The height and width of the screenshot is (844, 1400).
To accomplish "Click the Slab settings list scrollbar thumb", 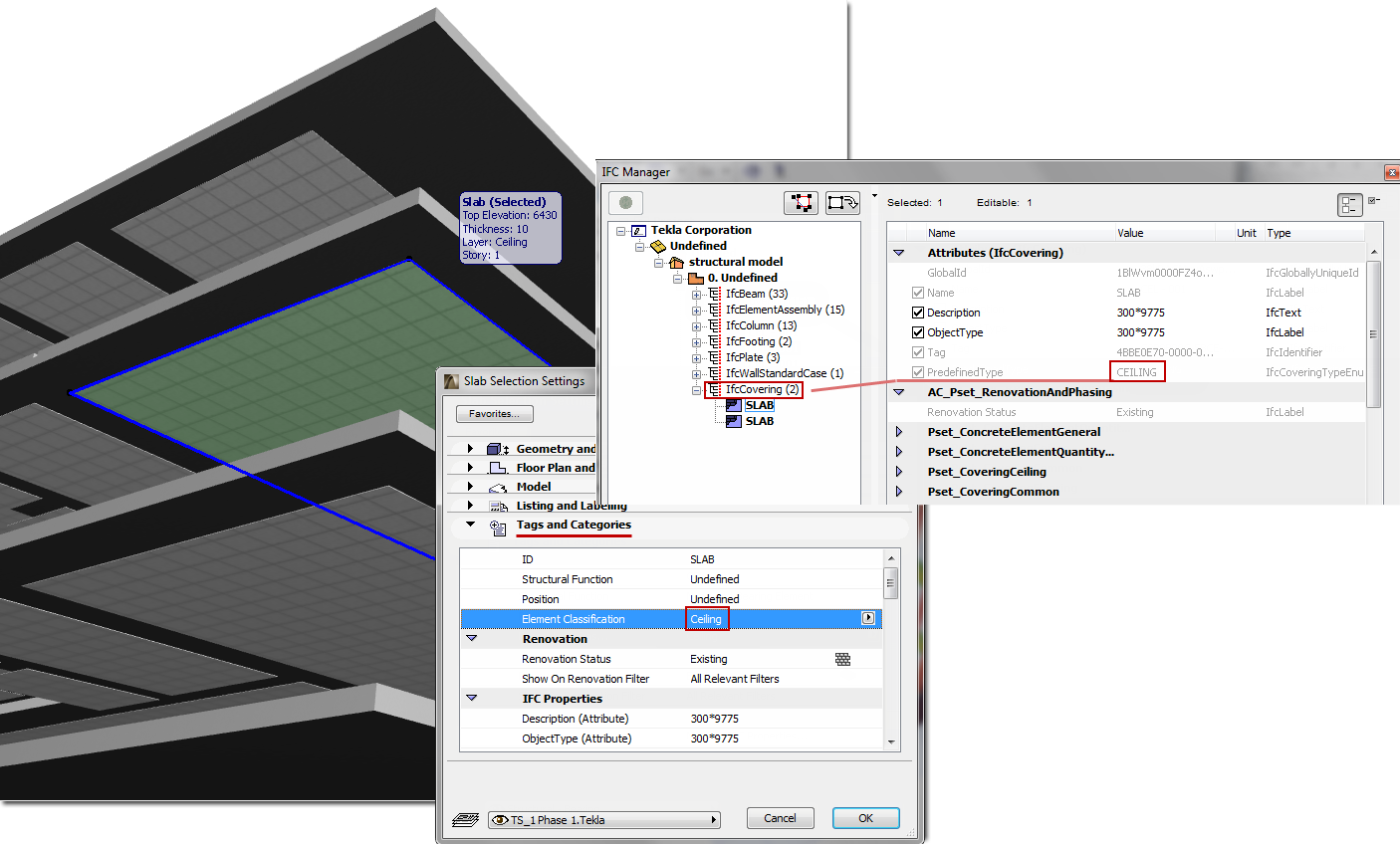I will point(890,583).
